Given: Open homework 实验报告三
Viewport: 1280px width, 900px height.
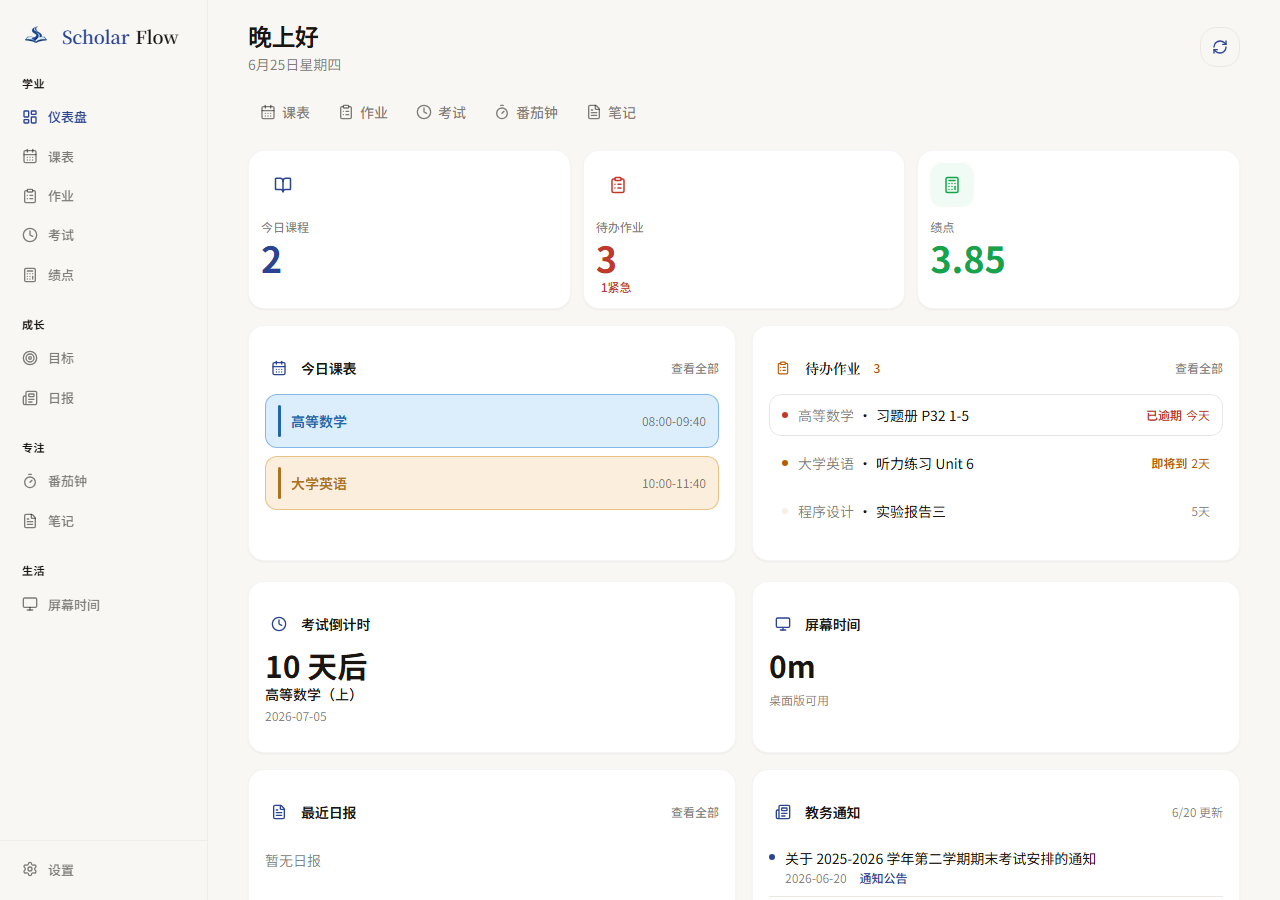Looking at the screenshot, I should 996,512.
